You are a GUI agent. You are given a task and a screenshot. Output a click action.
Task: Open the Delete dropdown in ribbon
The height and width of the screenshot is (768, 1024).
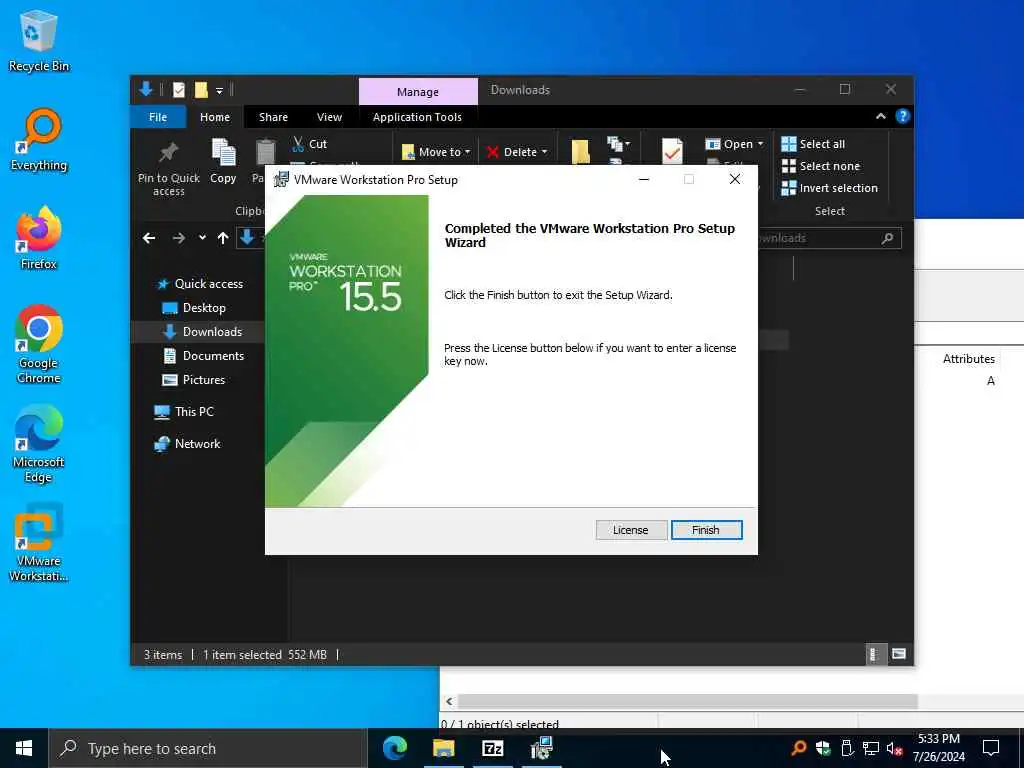[x=517, y=152]
